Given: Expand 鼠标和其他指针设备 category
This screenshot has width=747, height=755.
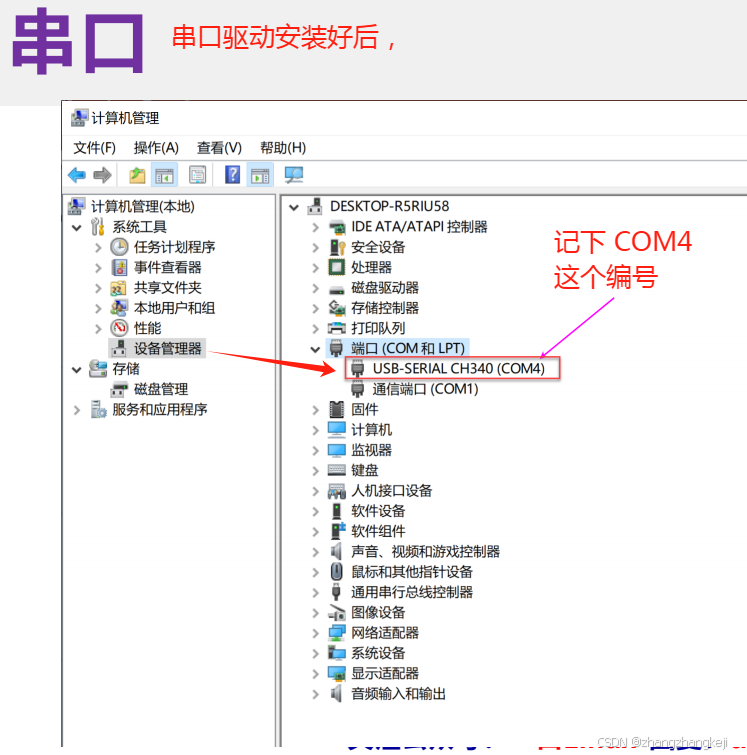Looking at the screenshot, I should (315, 572).
